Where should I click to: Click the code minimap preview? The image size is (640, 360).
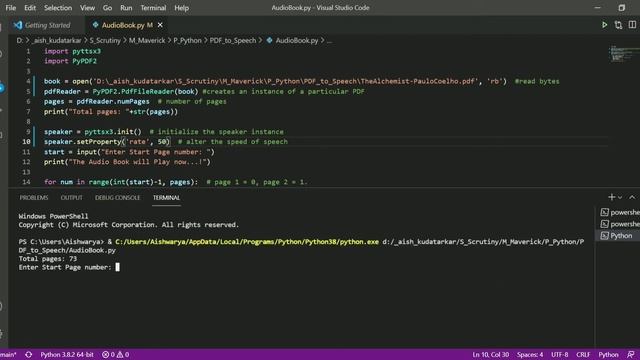click(623, 54)
